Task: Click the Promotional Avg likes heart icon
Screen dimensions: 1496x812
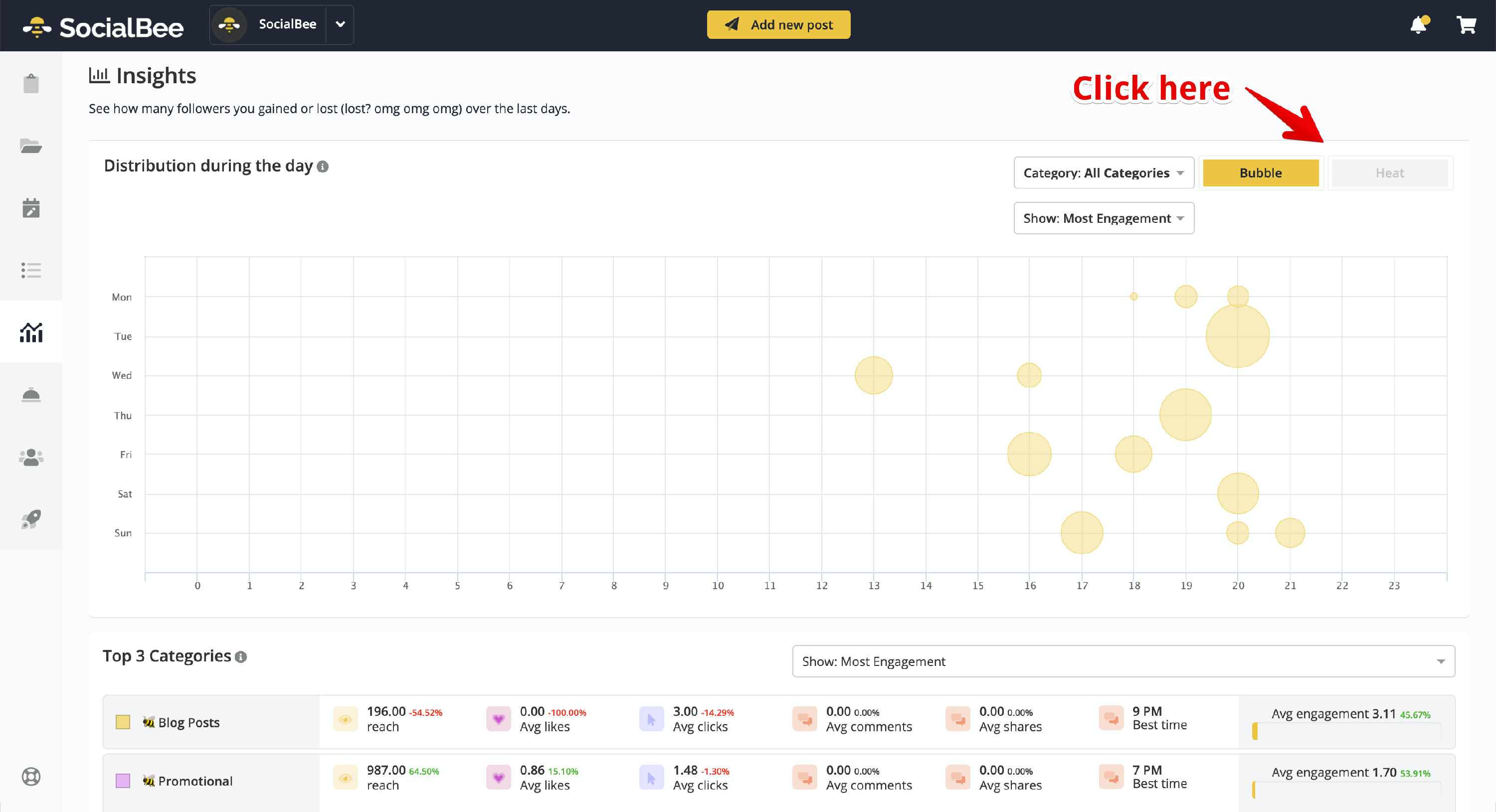Action: [498, 777]
